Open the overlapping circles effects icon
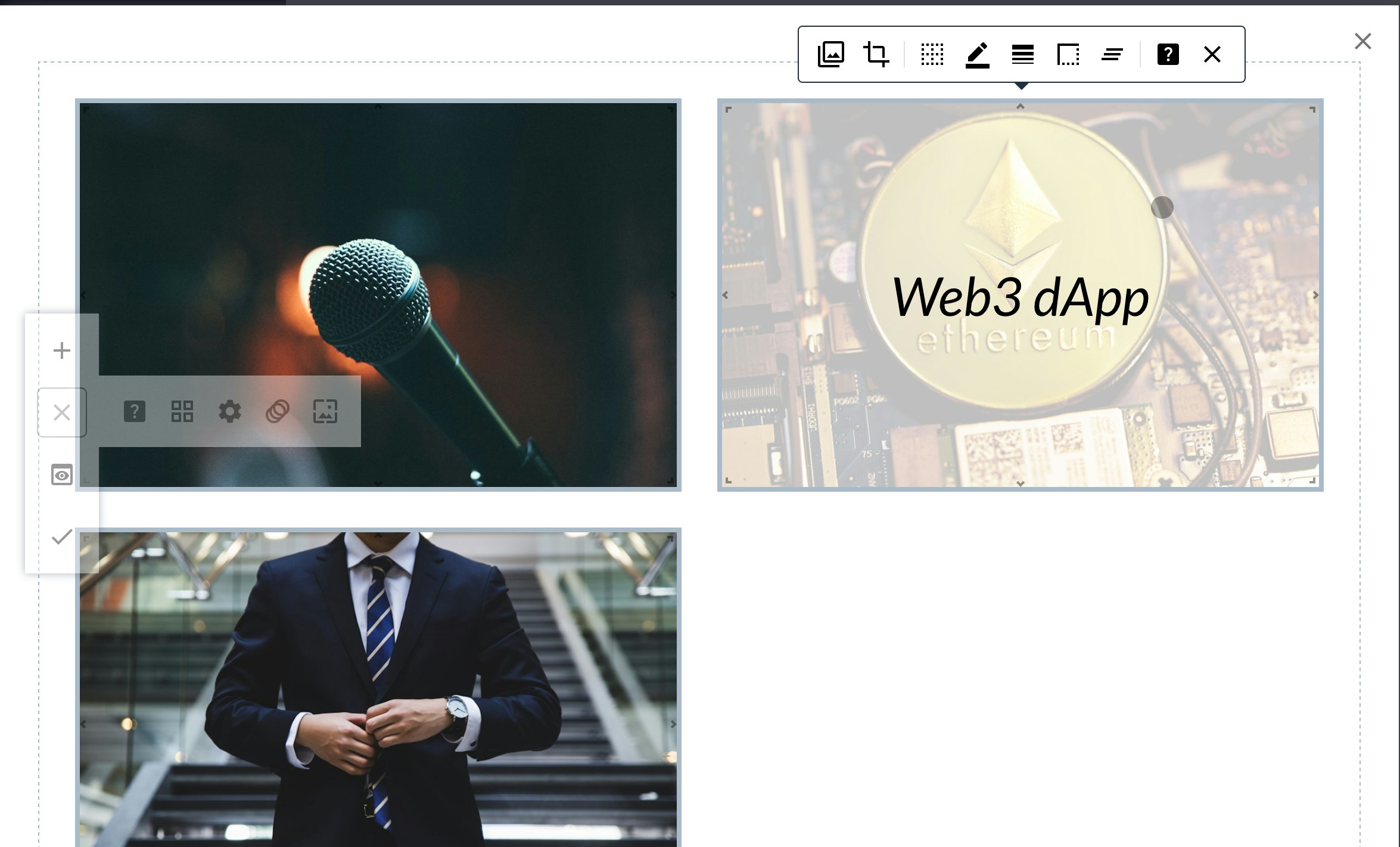This screenshot has width=1400, height=847. (x=278, y=411)
